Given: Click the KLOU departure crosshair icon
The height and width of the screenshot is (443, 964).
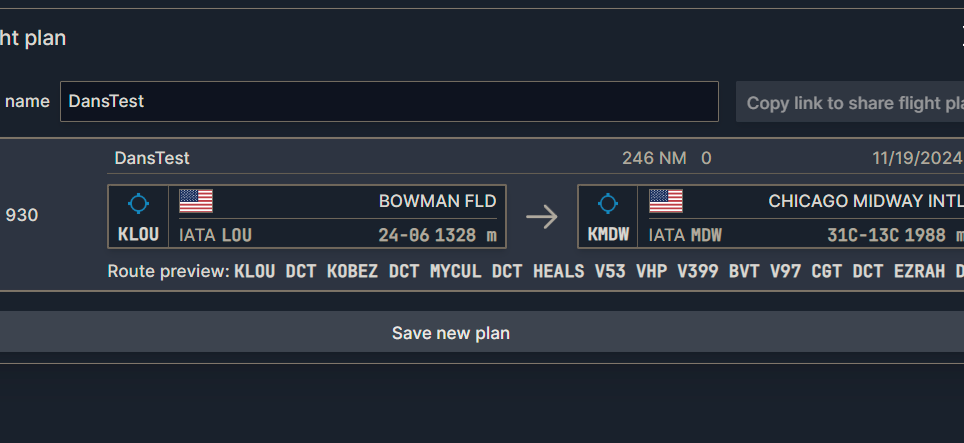Looking at the screenshot, I should [x=138, y=204].
